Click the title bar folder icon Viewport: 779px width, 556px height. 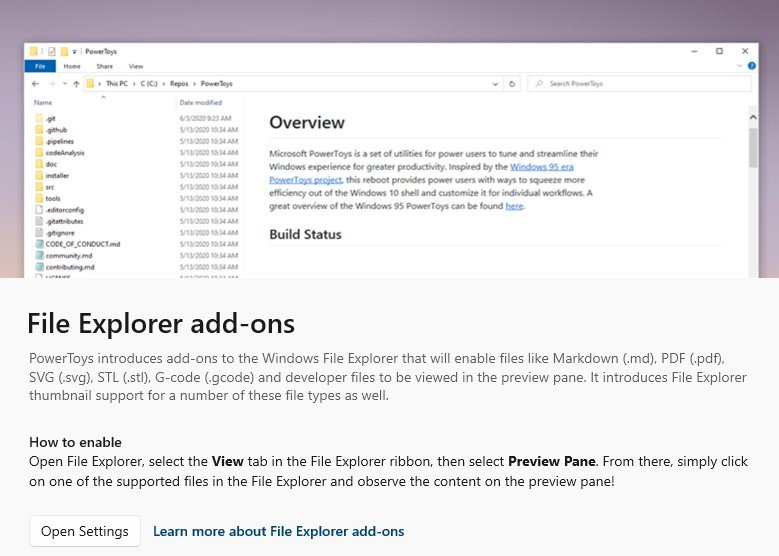(33, 51)
